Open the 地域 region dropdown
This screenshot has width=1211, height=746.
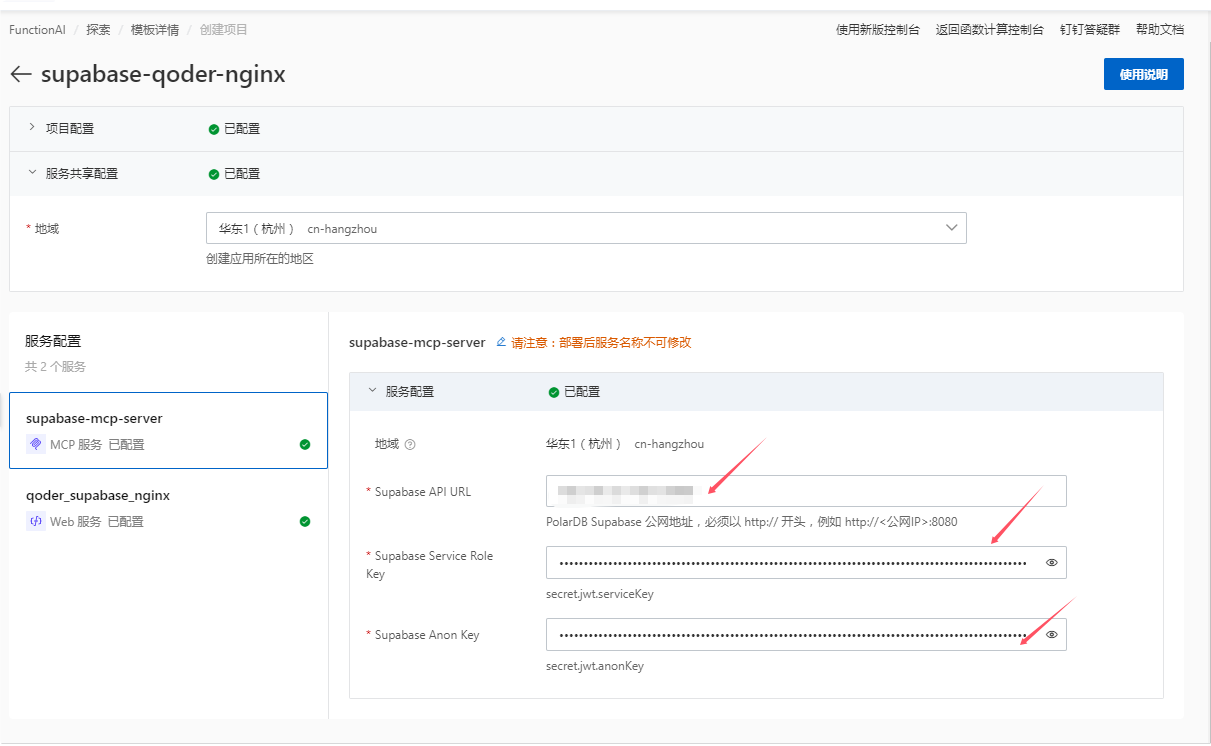[x=586, y=228]
